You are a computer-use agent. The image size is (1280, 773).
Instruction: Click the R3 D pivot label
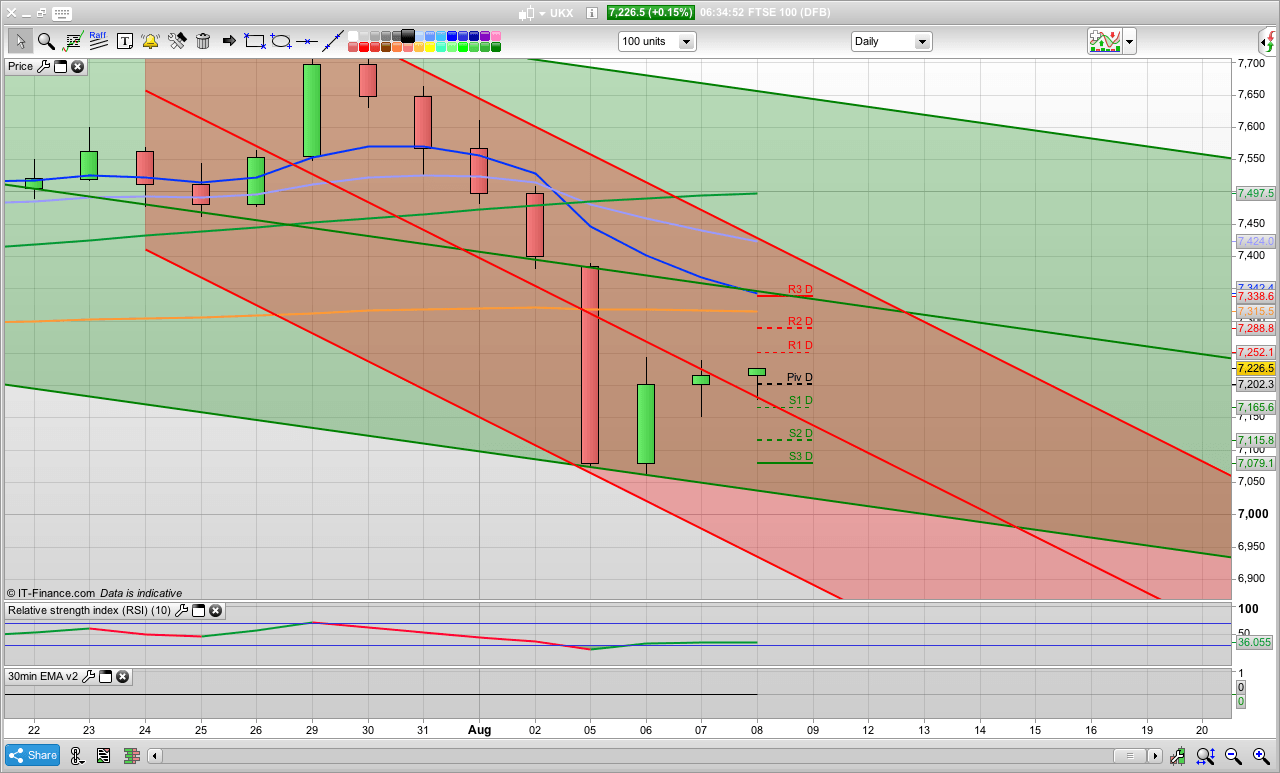click(800, 290)
